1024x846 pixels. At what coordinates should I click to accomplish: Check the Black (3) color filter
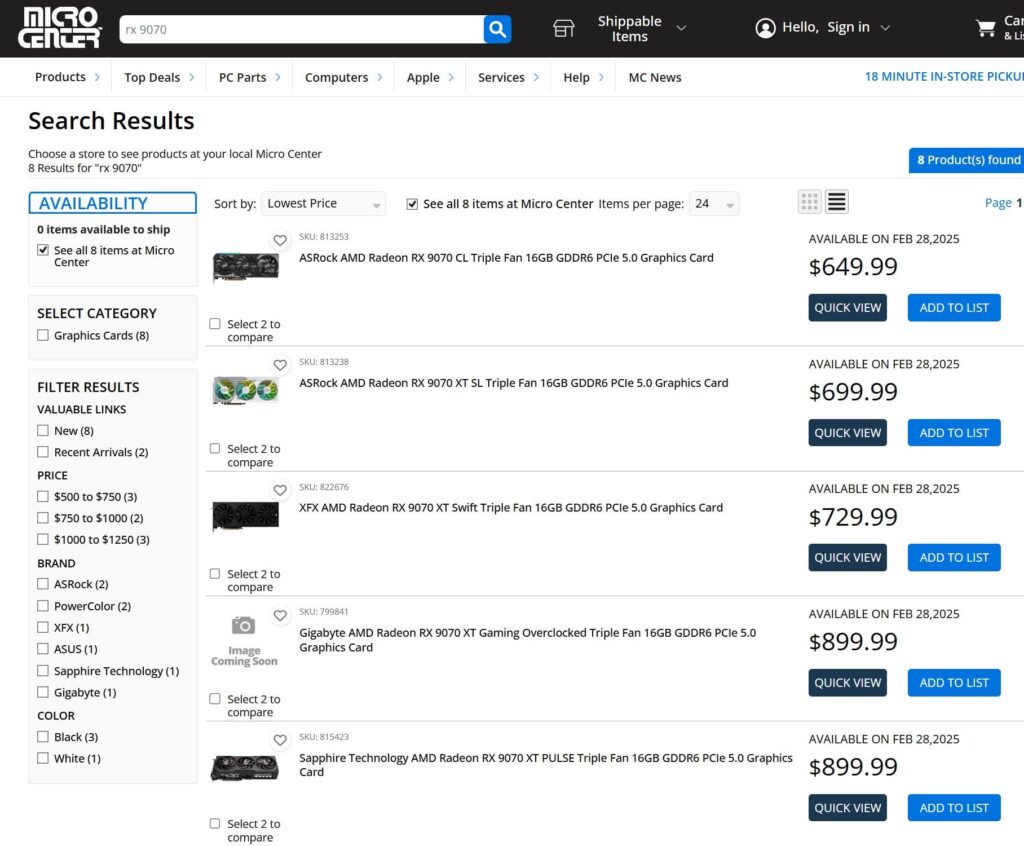coord(43,737)
